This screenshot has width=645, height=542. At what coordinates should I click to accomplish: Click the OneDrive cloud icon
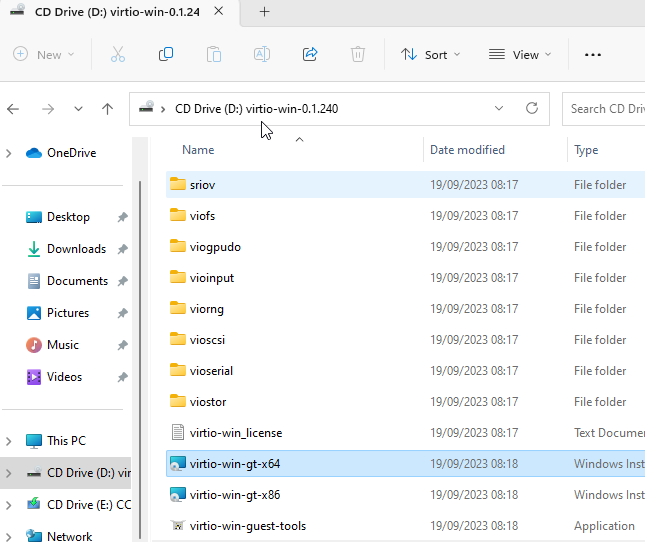[x=34, y=153]
